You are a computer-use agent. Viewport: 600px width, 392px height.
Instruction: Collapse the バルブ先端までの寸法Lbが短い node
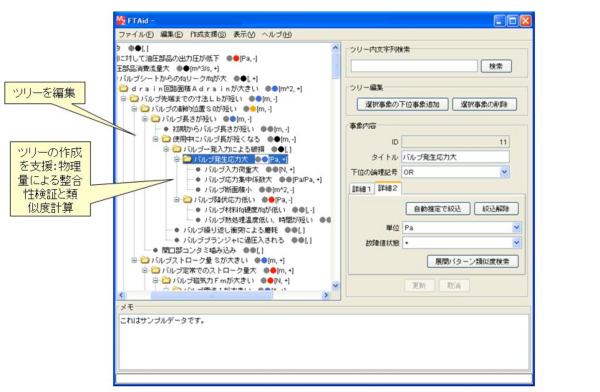tap(124, 99)
